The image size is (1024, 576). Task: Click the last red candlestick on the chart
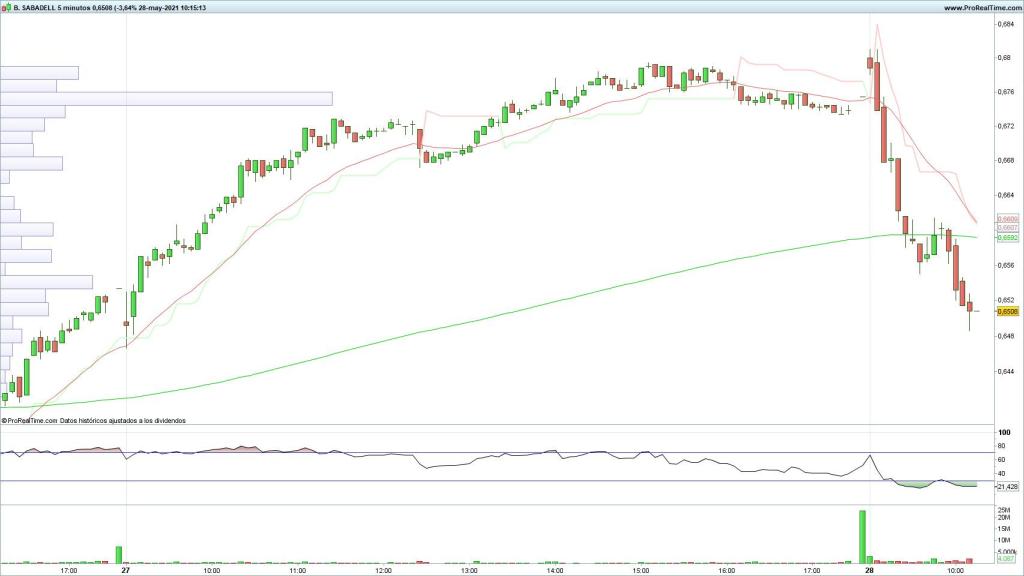click(969, 305)
